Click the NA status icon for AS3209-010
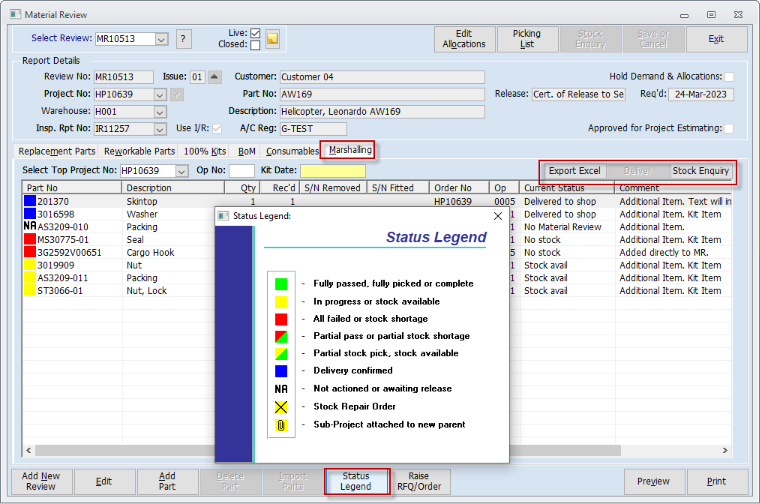Viewport: 760px width, 504px height. (x=29, y=227)
